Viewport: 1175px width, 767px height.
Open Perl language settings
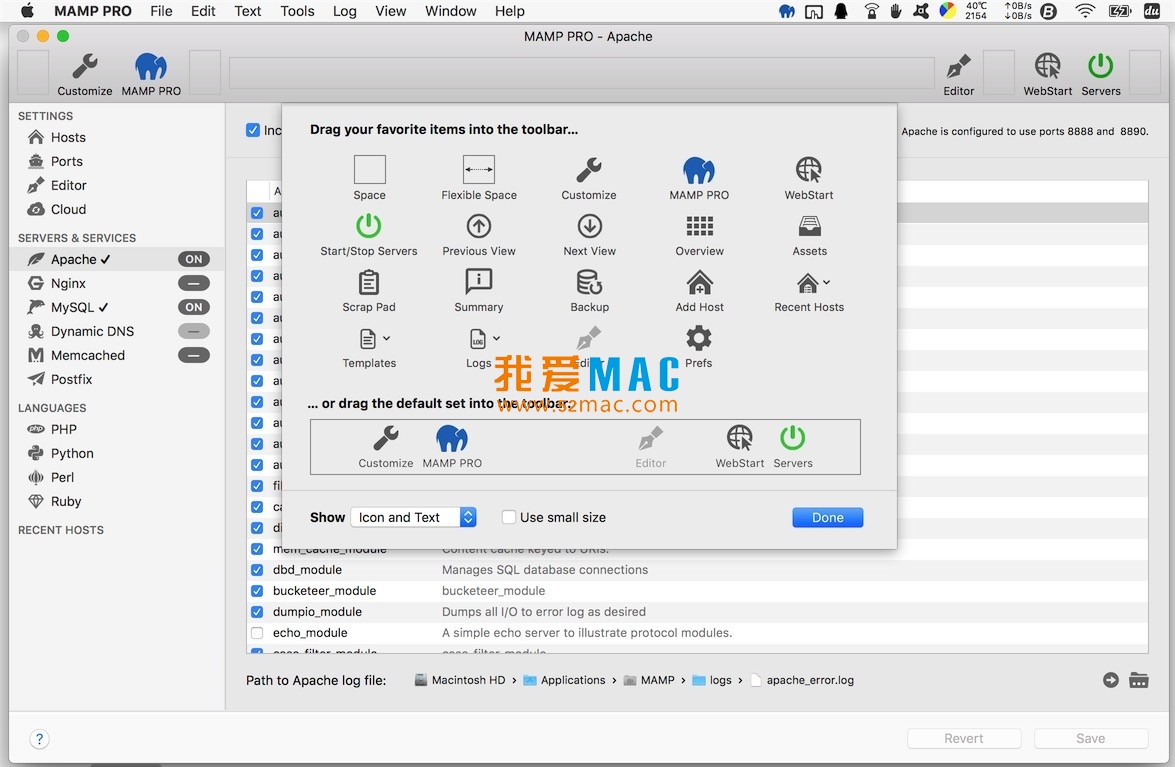(62, 477)
